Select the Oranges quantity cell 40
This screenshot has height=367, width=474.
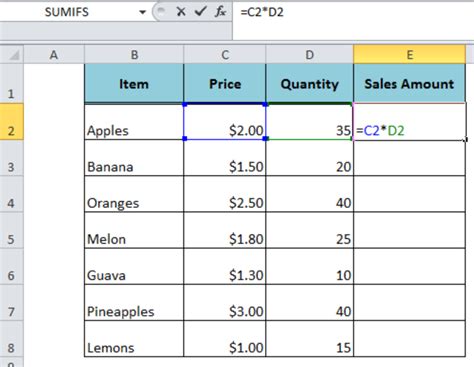pos(310,194)
